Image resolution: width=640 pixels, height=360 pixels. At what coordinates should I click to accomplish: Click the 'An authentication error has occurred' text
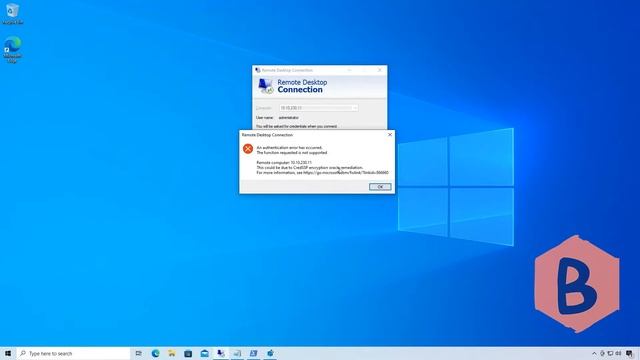point(289,148)
